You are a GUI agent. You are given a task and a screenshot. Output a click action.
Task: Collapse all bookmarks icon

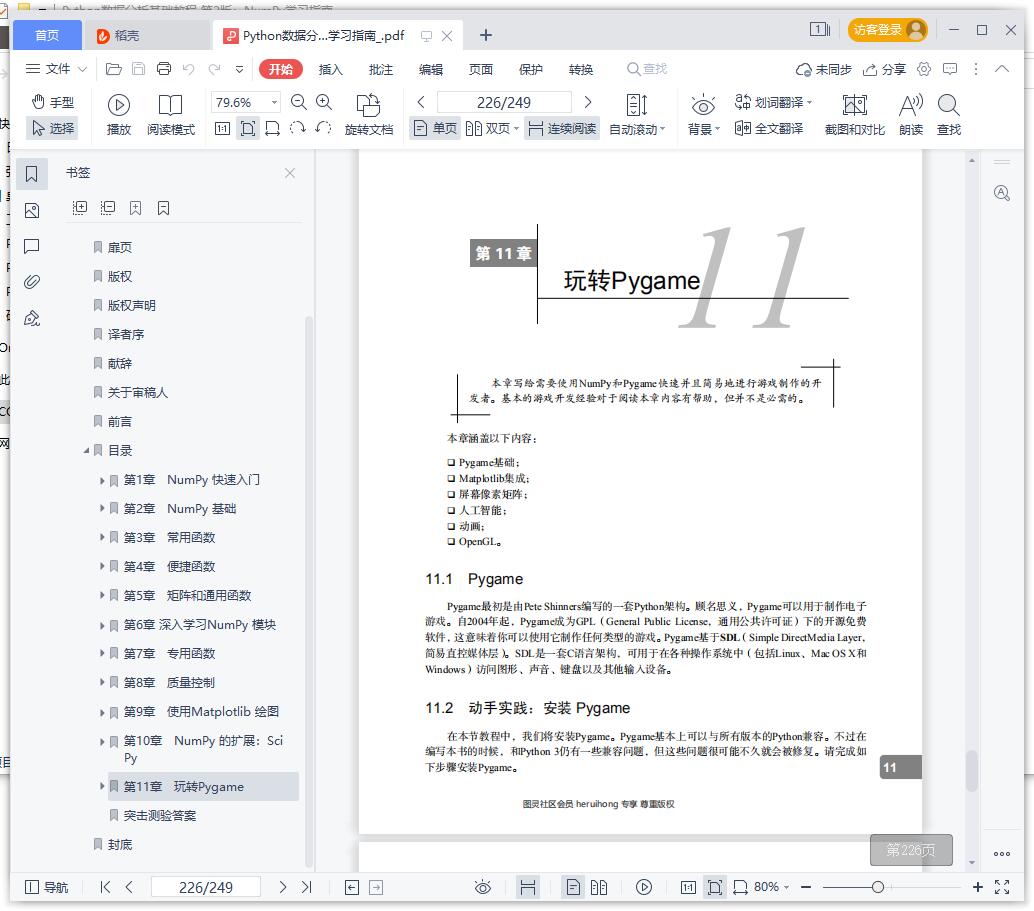coord(107,208)
